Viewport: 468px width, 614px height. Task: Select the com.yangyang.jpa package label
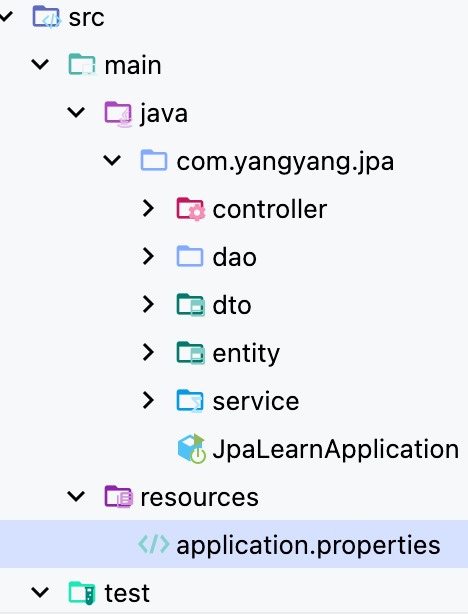point(285,162)
